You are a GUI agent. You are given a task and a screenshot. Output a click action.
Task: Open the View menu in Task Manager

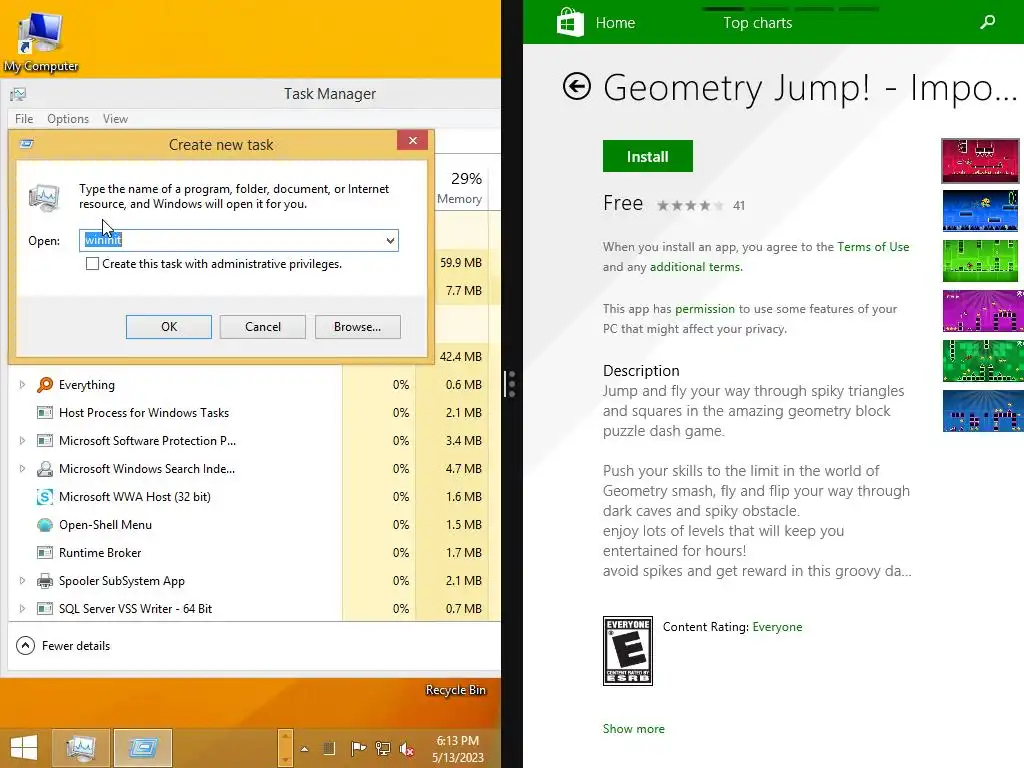[x=115, y=119]
